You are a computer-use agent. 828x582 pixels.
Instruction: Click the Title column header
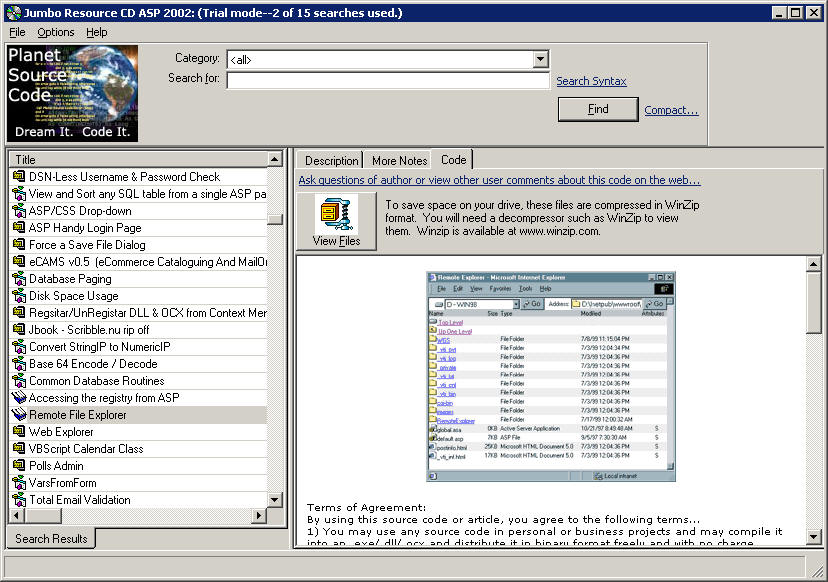pyautogui.click(x=139, y=159)
